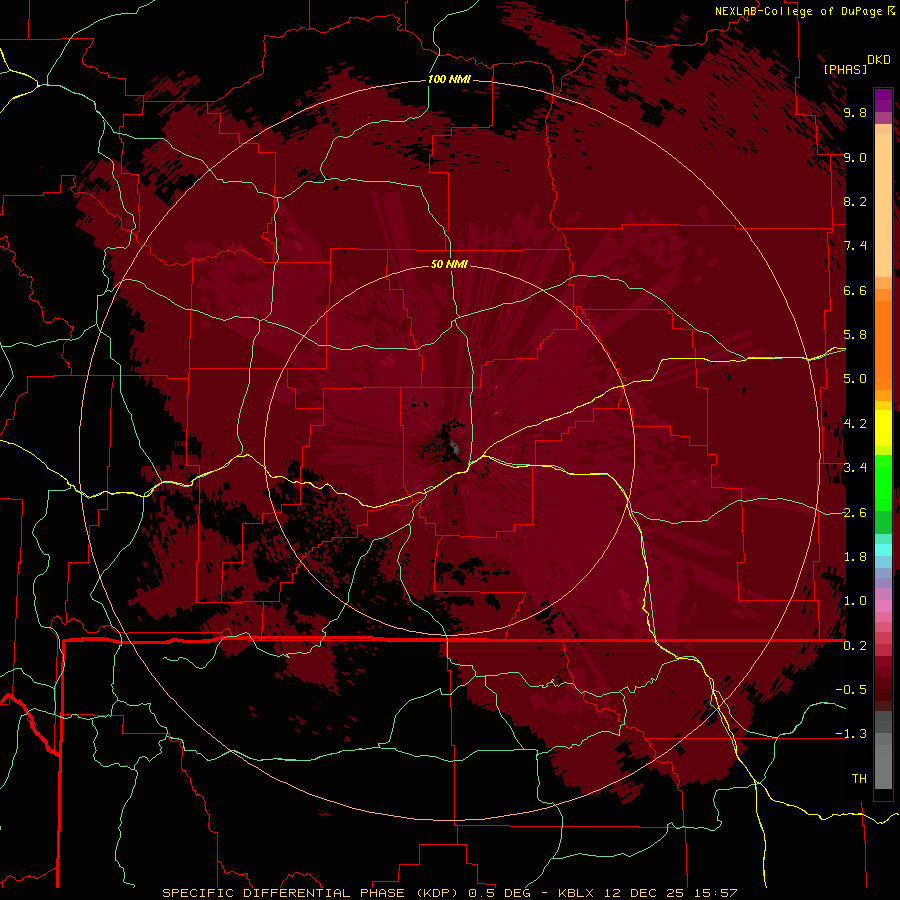Click the -1.3 legend value
900x900 pixels.
(851, 734)
